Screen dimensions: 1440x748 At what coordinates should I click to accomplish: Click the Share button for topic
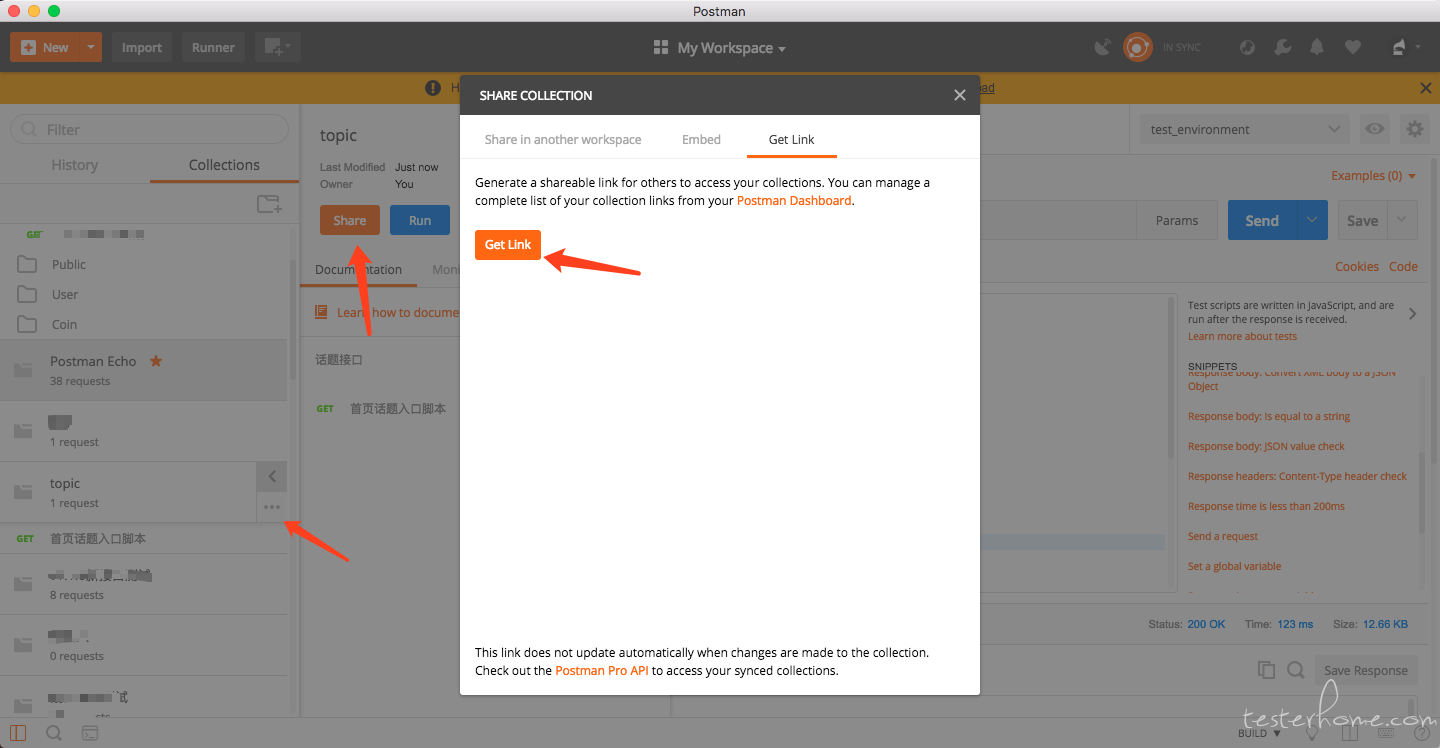point(350,220)
